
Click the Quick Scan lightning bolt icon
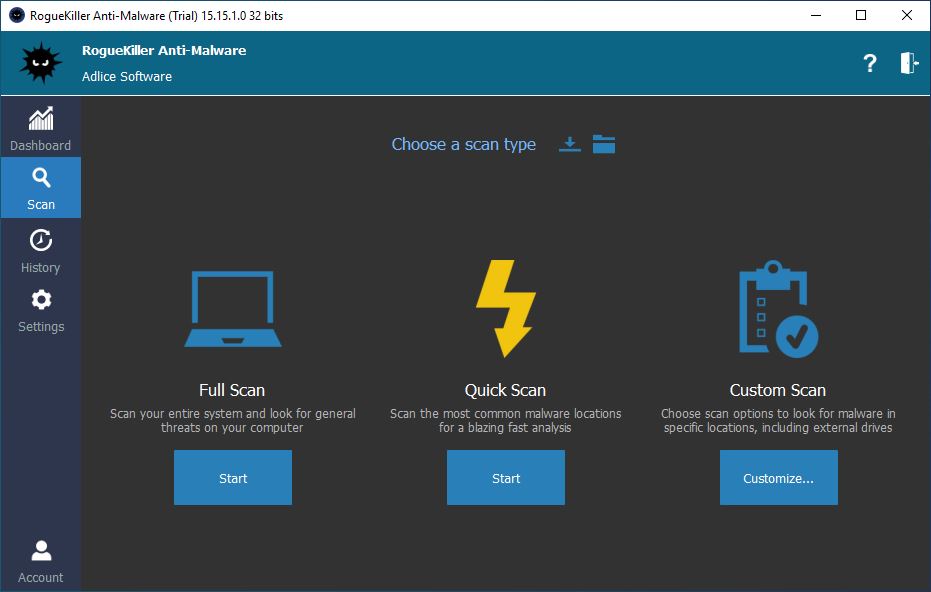coord(505,308)
